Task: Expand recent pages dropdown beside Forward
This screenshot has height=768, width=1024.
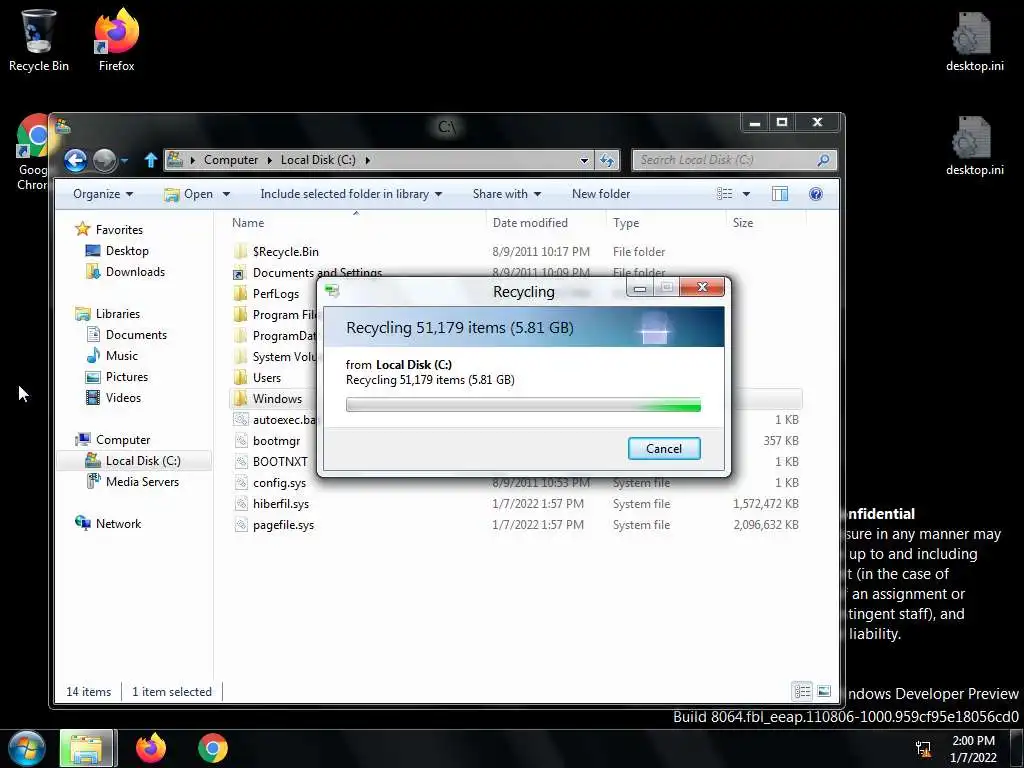Action: pyautogui.click(x=124, y=160)
